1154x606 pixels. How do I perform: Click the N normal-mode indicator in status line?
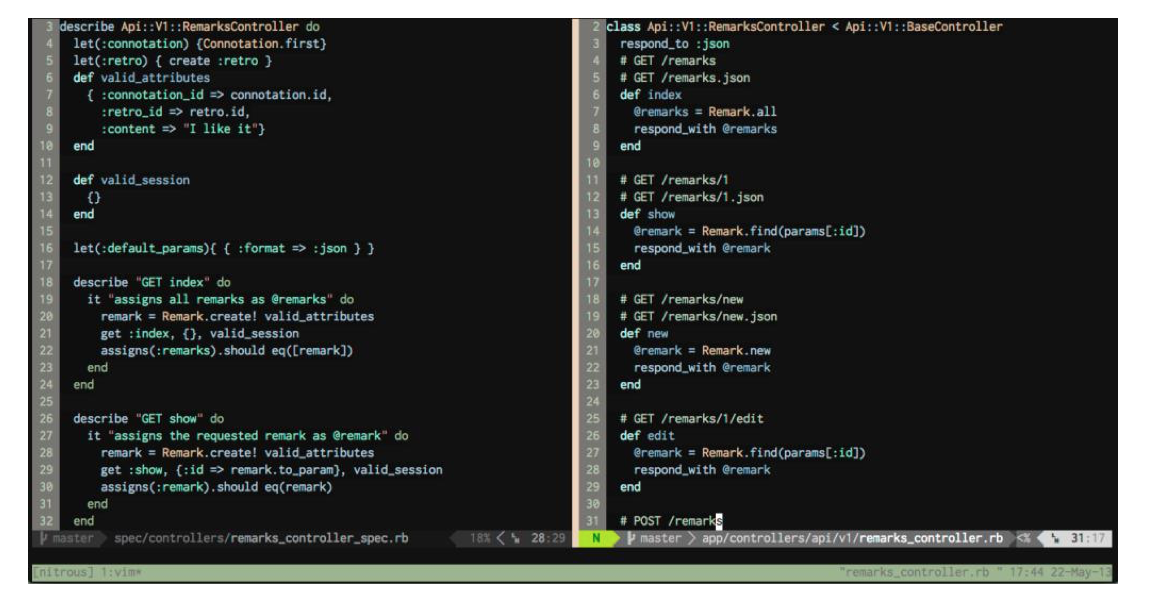coord(596,538)
